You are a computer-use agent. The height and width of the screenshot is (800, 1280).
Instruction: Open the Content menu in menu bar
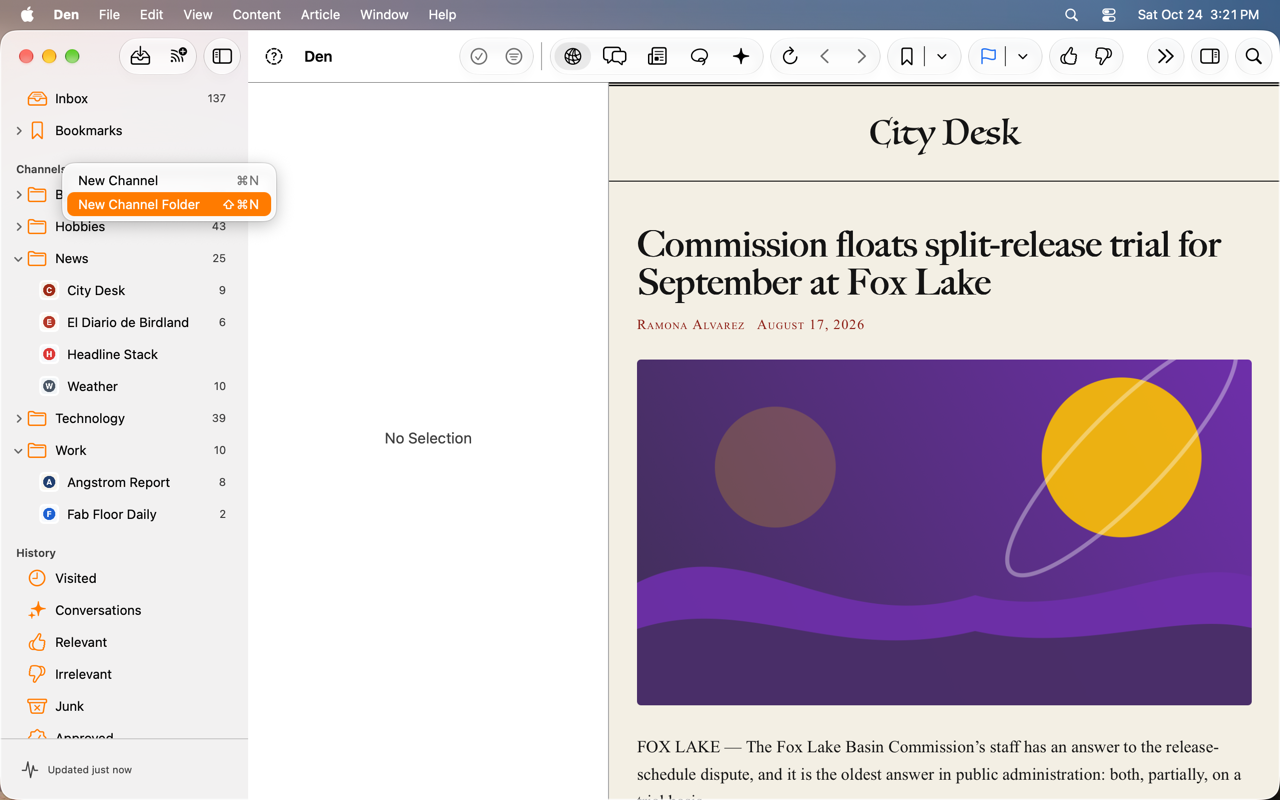click(256, 14)
